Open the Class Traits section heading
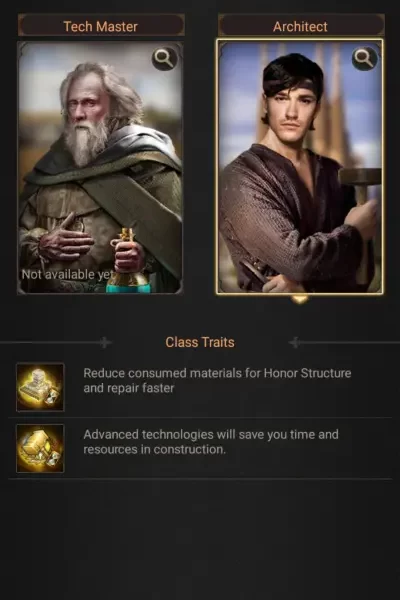The width and height of the screenshot is (400, 600). click(200, 342)
